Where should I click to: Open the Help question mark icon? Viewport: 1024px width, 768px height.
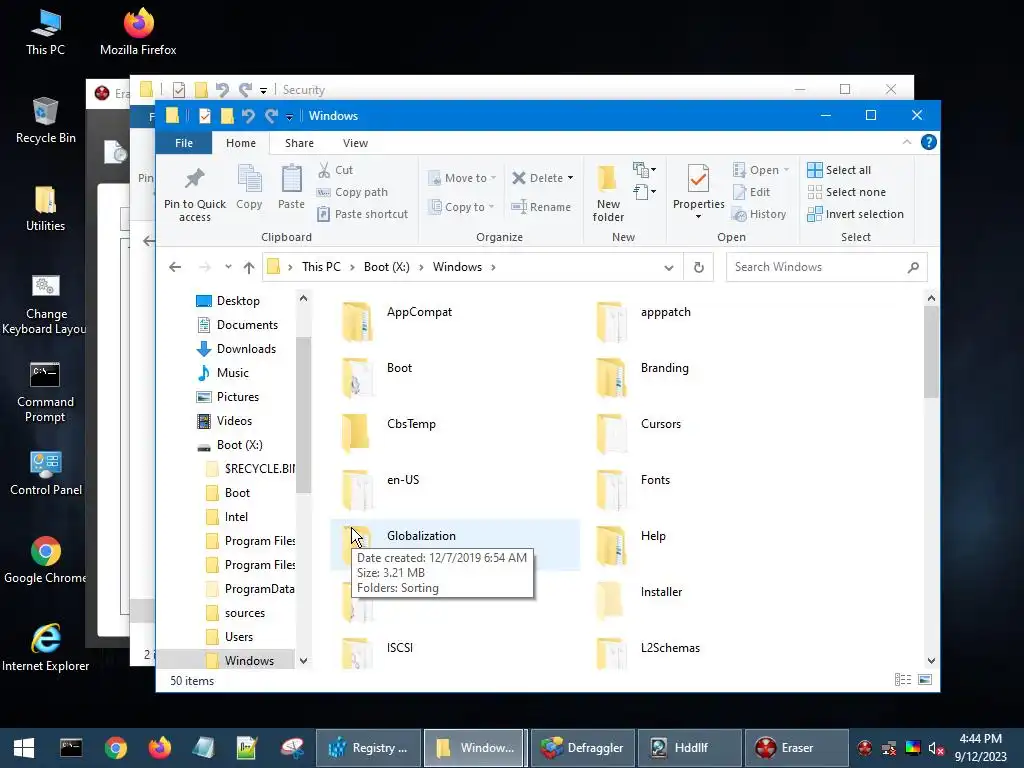pos(929,142)
